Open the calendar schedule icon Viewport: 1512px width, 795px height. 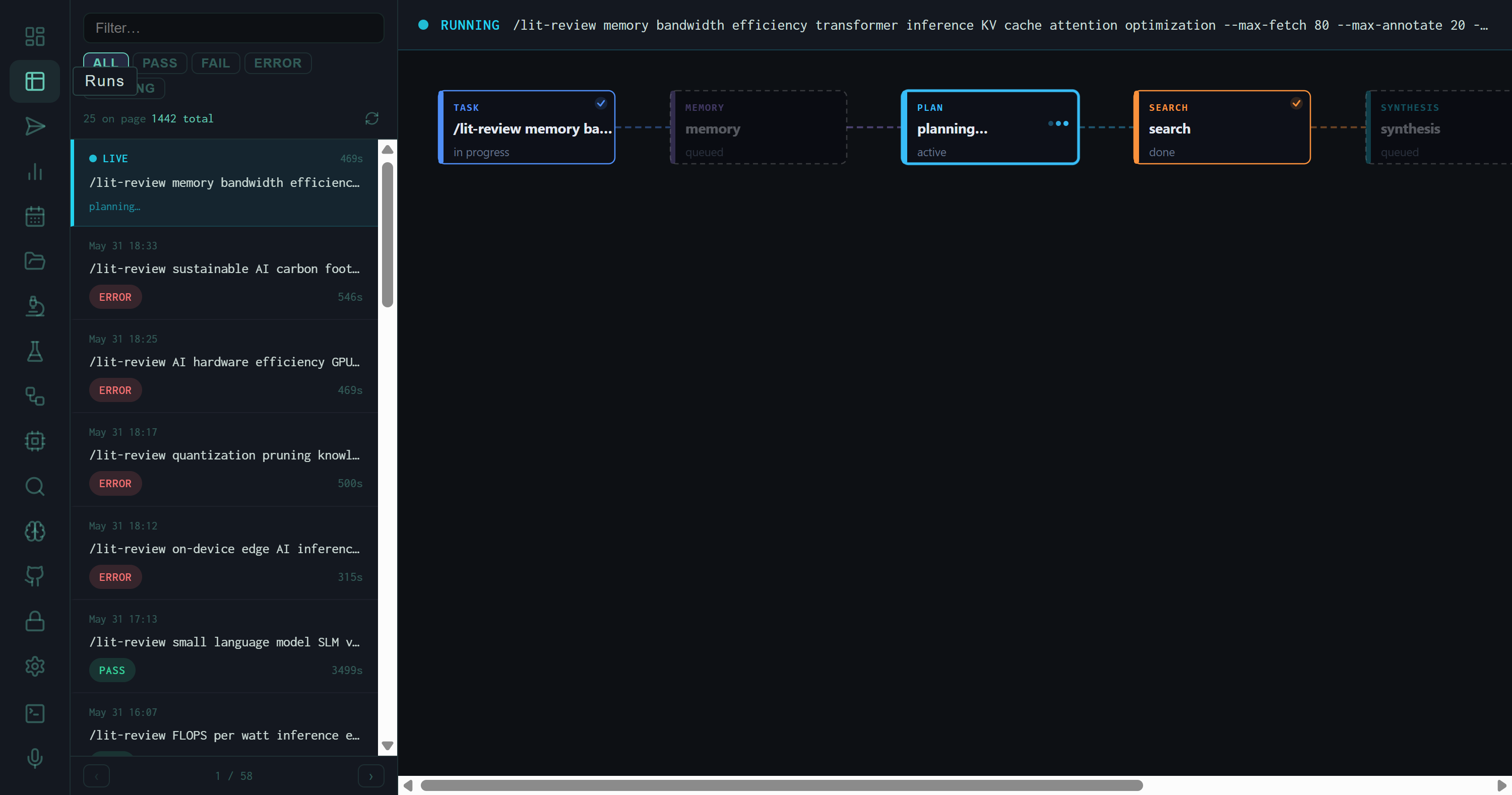point(35,216)
